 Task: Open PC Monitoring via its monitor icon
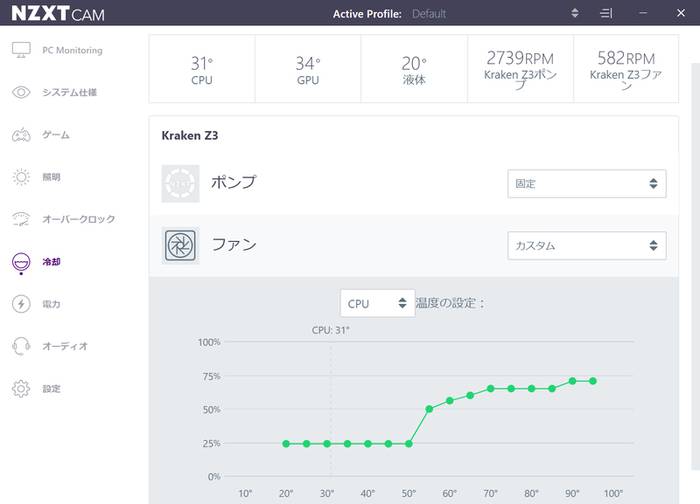[x=21, y=50]
